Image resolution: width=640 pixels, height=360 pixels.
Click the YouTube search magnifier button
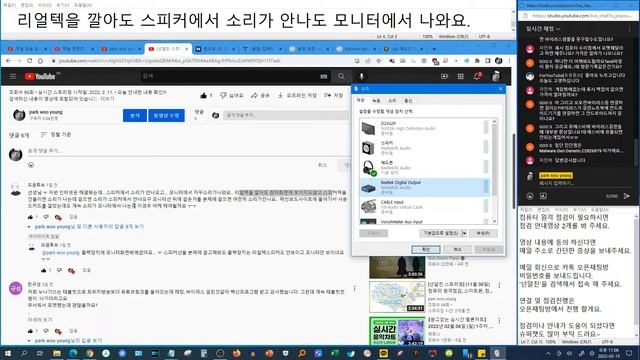pyautogui.click(x=341, y=76)
